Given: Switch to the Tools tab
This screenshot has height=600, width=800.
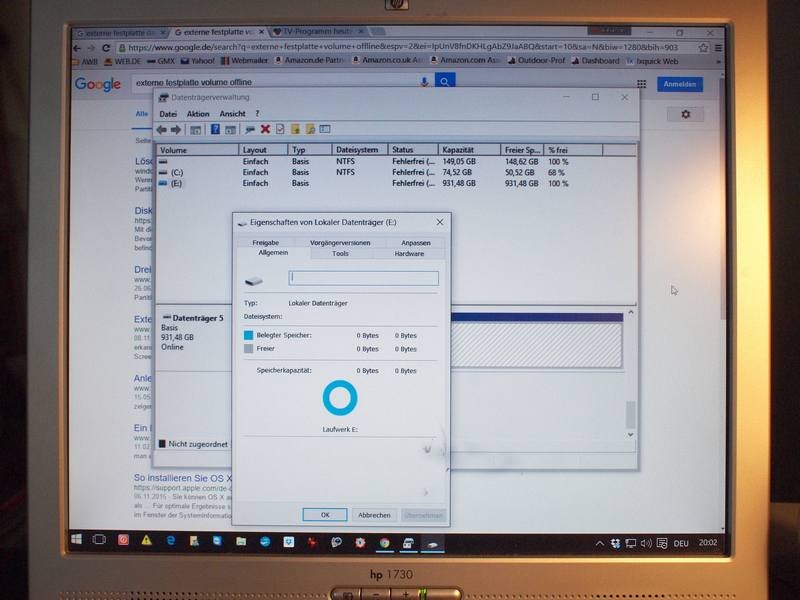Looking at the screenshot, I should coord(340,254).
